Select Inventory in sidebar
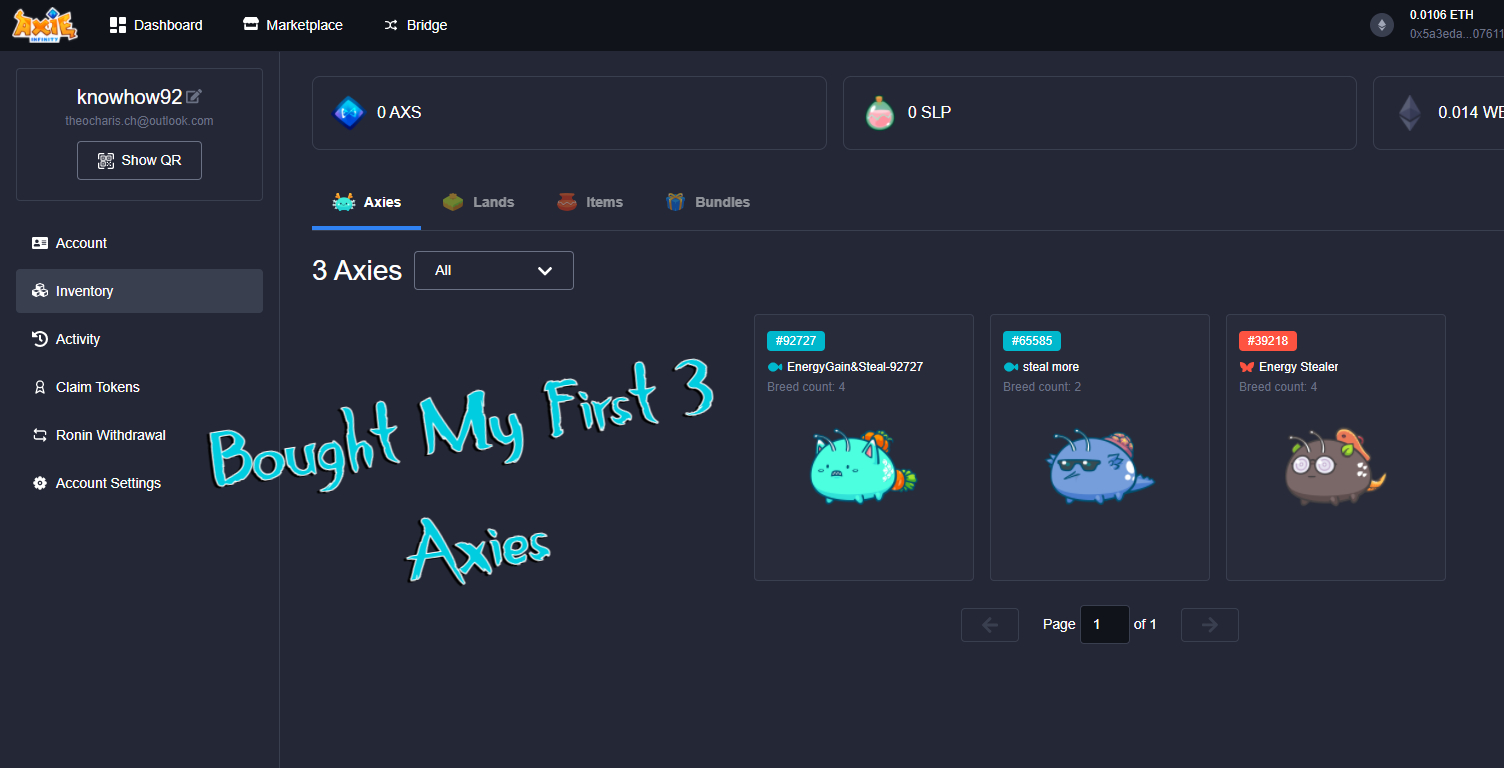Image resolution: width=1504 pixels, height=768 pixels. [139, 291]
